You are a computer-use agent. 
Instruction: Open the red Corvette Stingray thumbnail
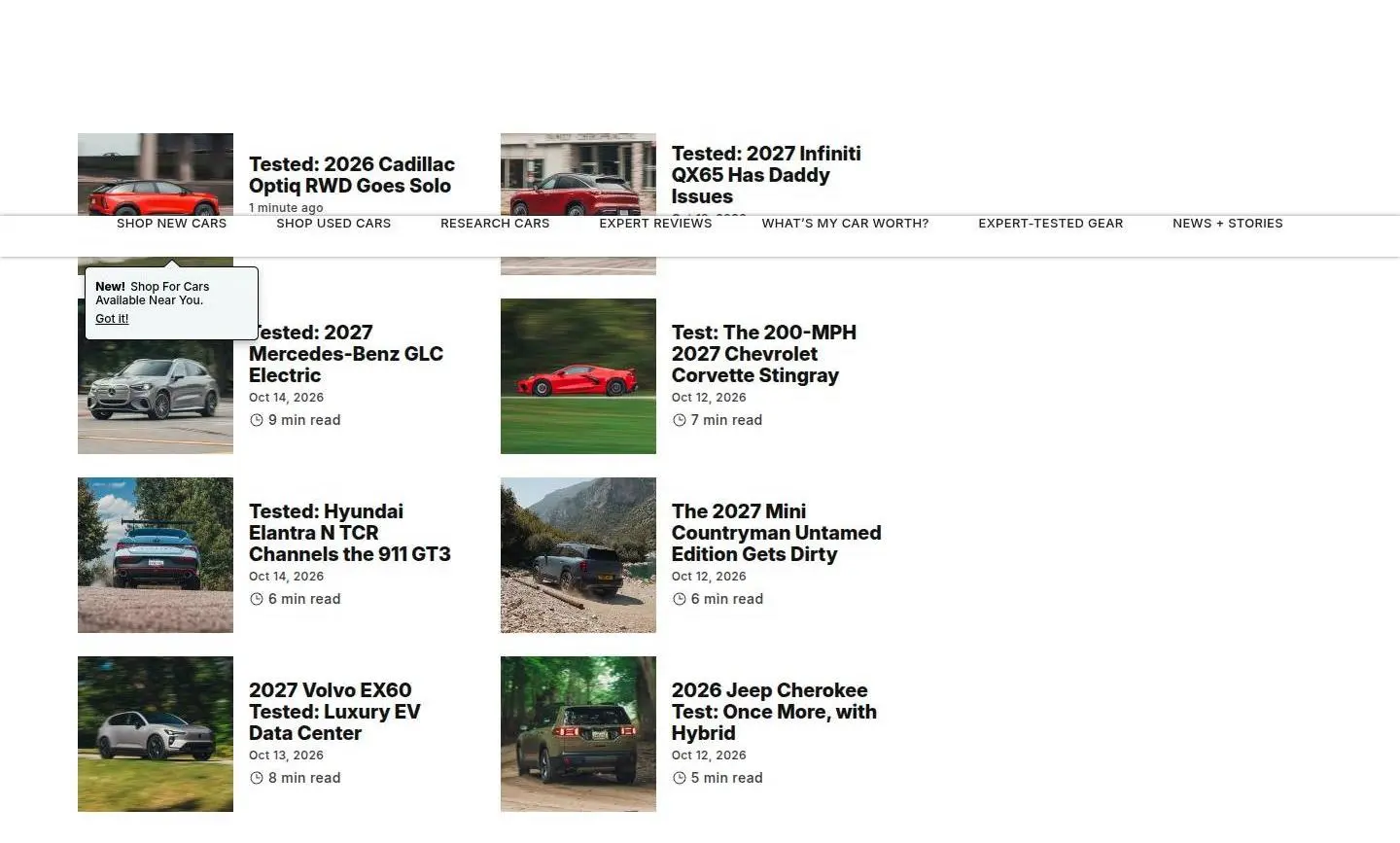578,376
